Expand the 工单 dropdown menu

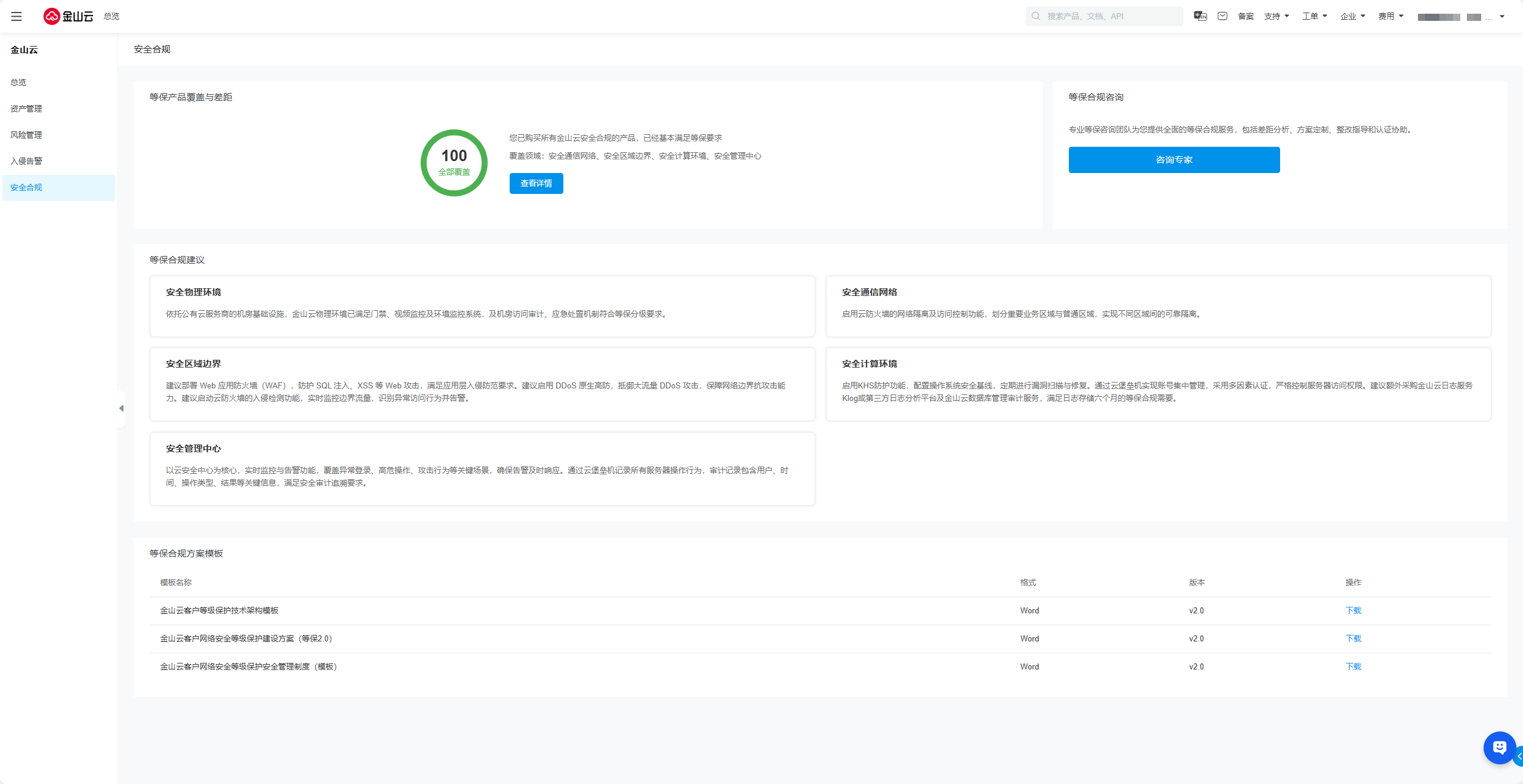pos(1314,16)
